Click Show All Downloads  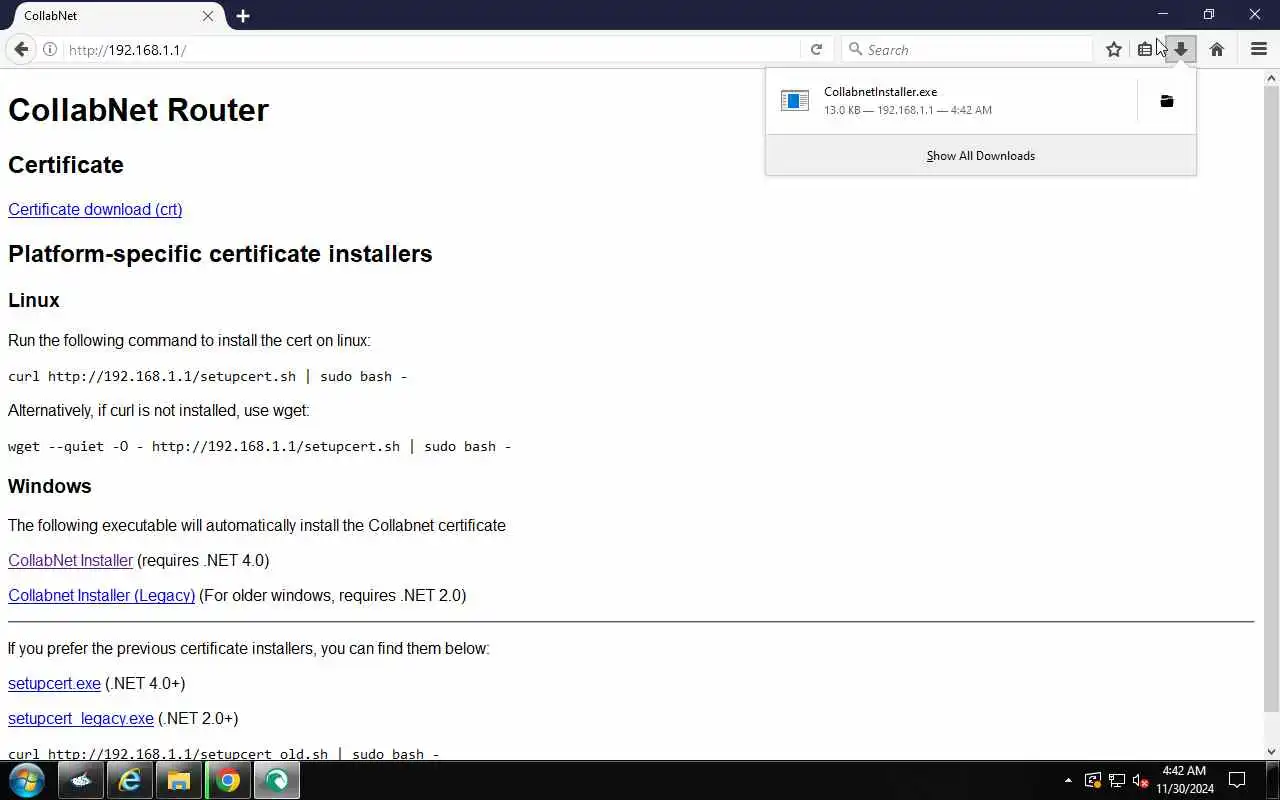click(981, 155)
